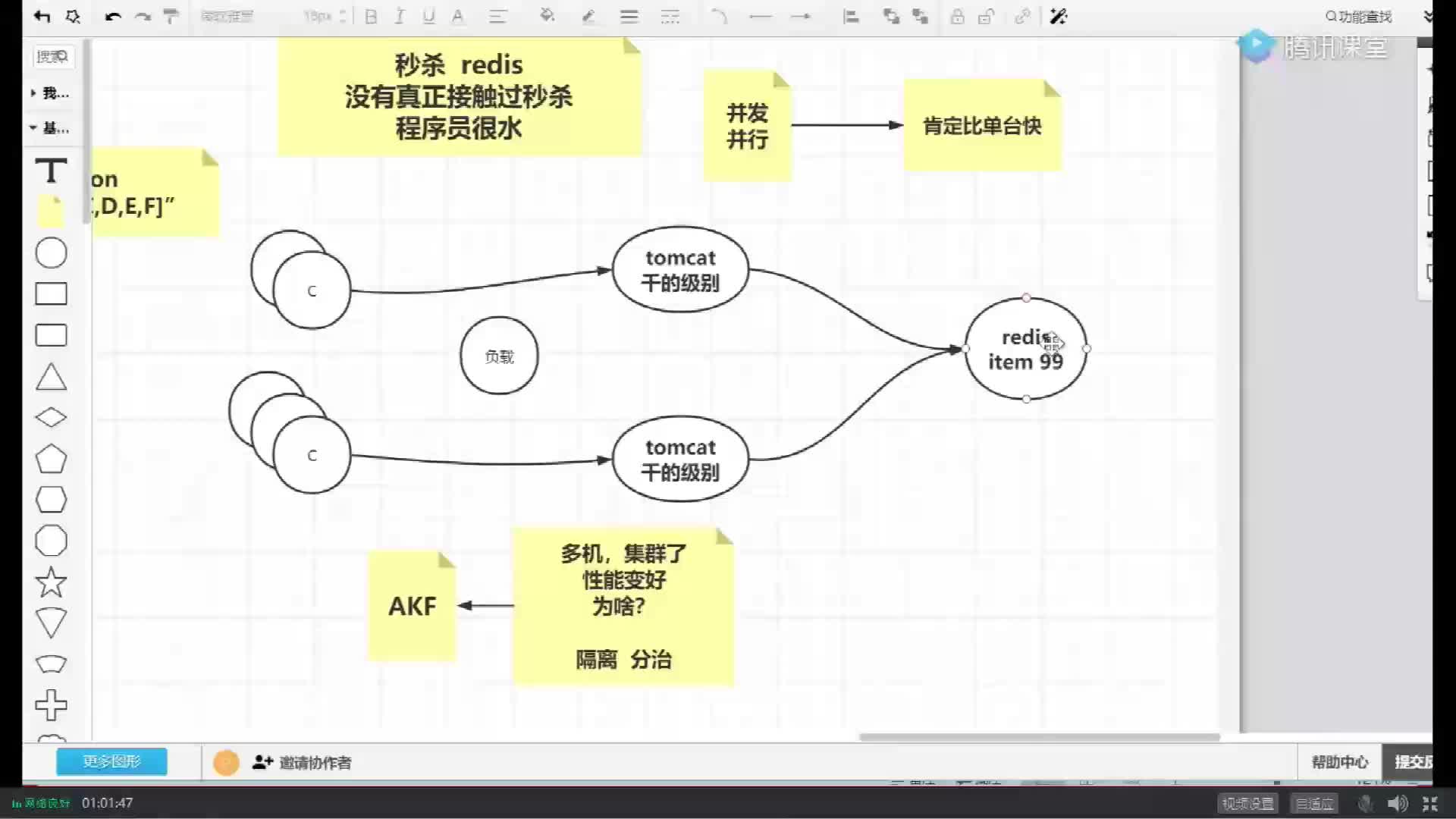Image resolution: width=1456 pixels, height=819 pixels.
Task: Click 邀请协作者 to invite collaborators
Action: 303,763
